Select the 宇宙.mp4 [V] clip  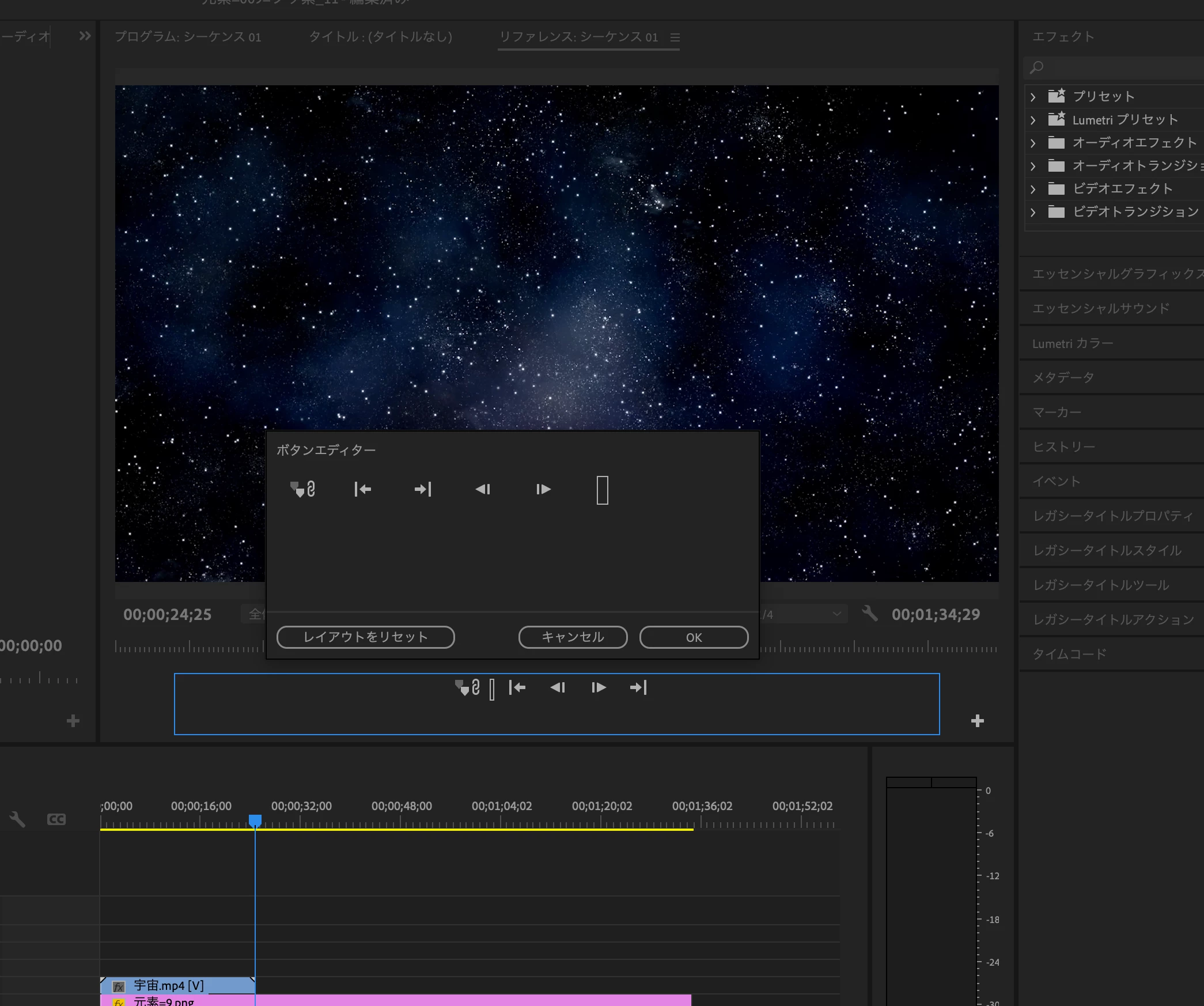[x=177, y=986]
